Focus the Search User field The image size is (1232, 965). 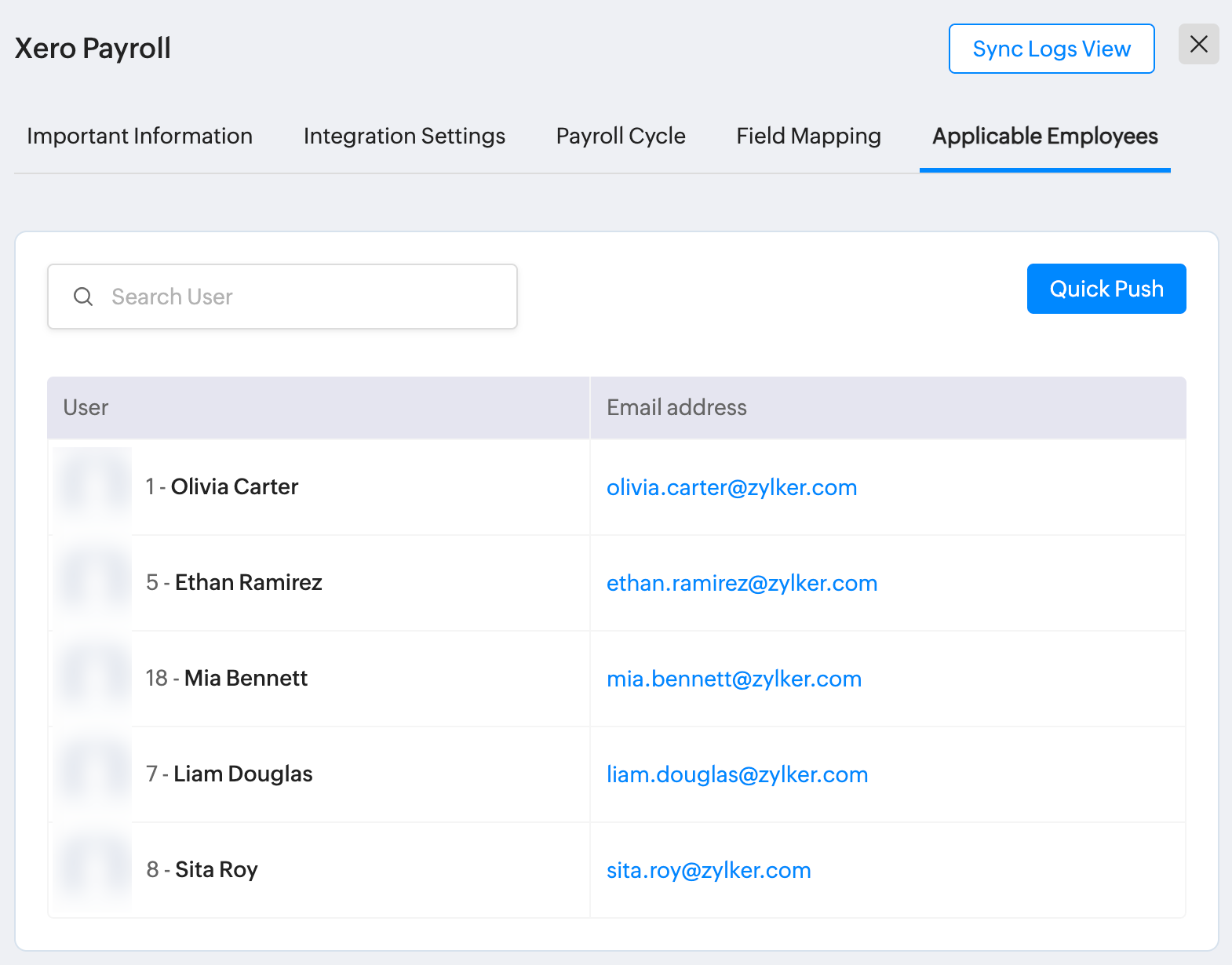282,297
